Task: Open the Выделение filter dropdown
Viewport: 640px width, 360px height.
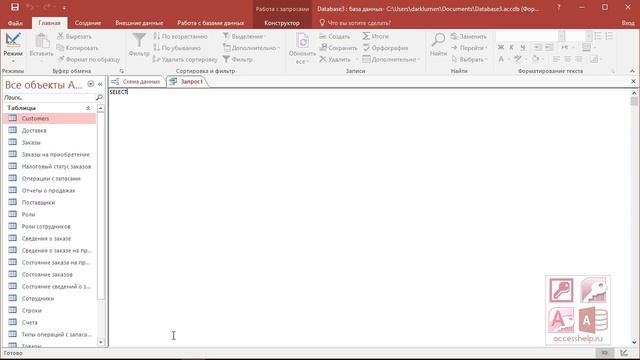Action: point(244,36)
